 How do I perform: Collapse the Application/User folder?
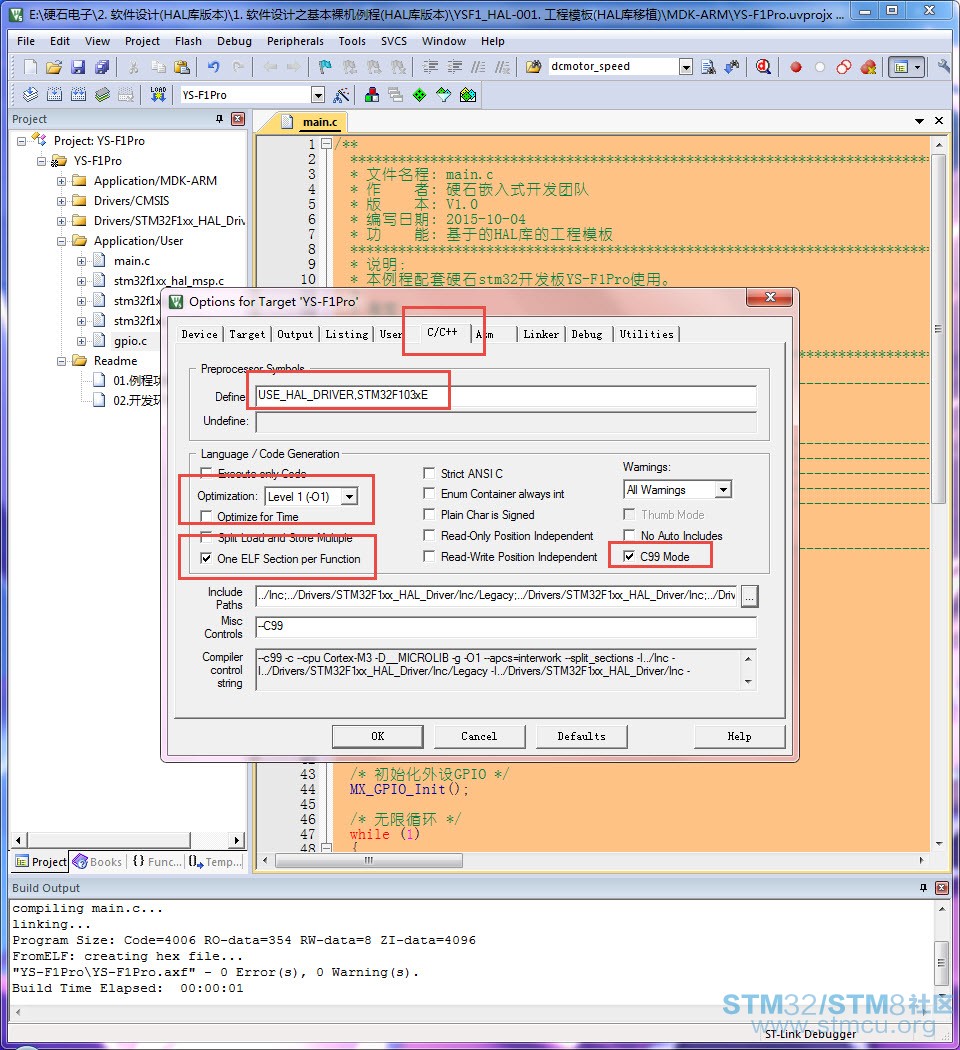pos(62,241)
